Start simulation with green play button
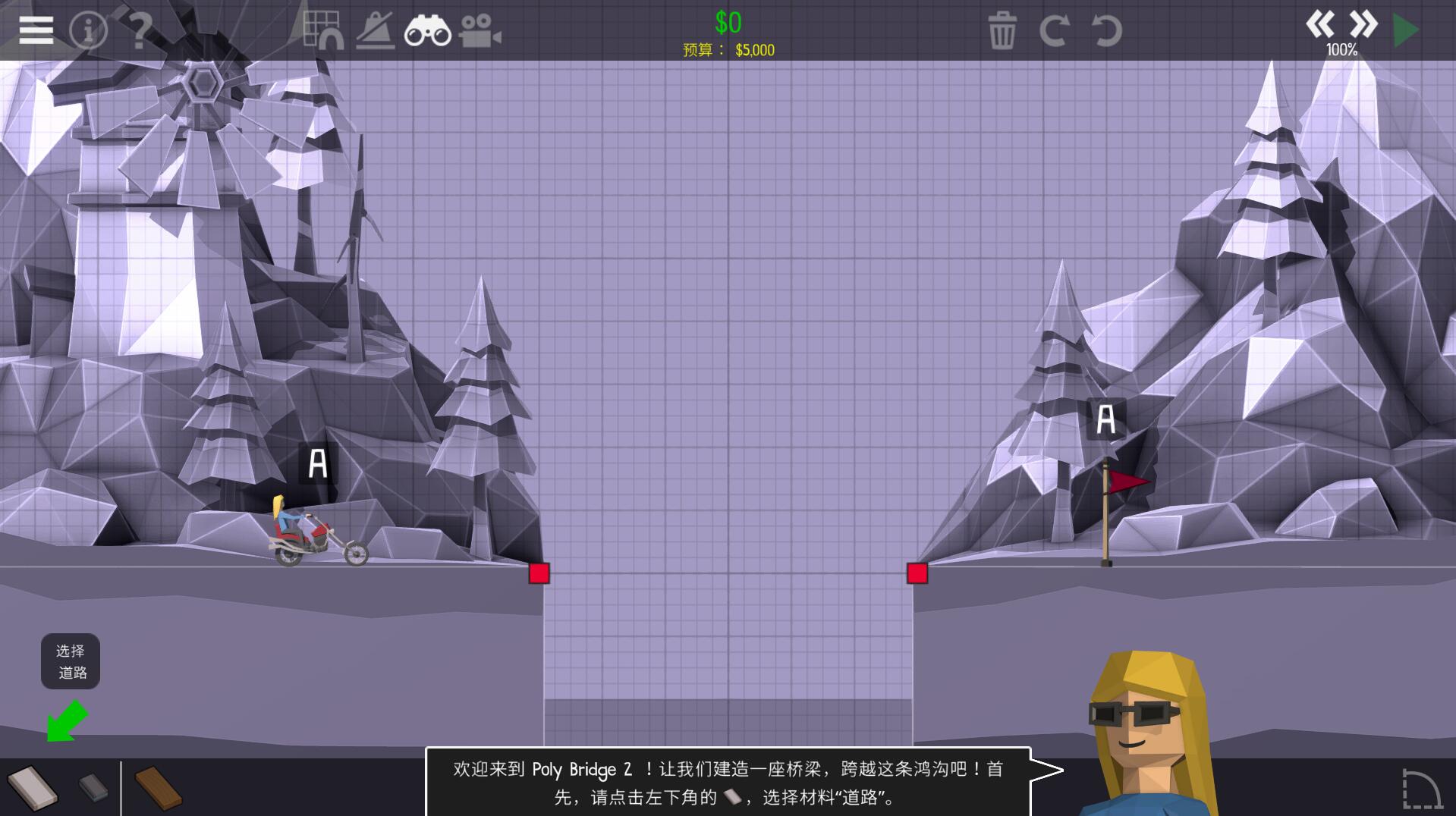Viewport: 1456px width, 816px height. (x=1406, y=31)
